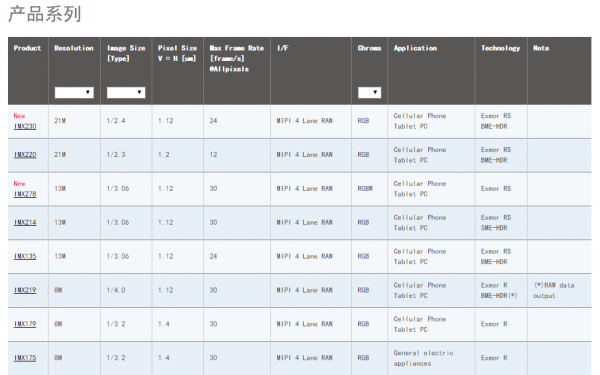Image resolution: width=600 pixels, height=375 pixels.
Task: Open the IMX175 product link
Action: tap(25, 358)
